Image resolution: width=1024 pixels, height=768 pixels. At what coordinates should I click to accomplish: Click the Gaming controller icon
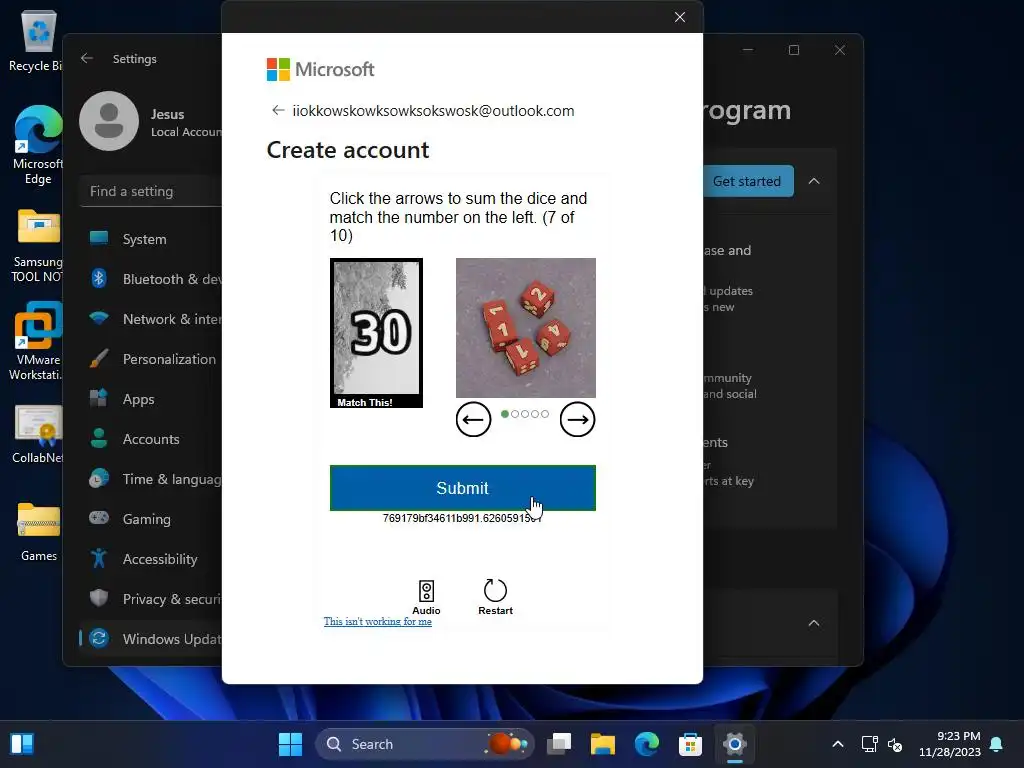click(x=99, y=518)
